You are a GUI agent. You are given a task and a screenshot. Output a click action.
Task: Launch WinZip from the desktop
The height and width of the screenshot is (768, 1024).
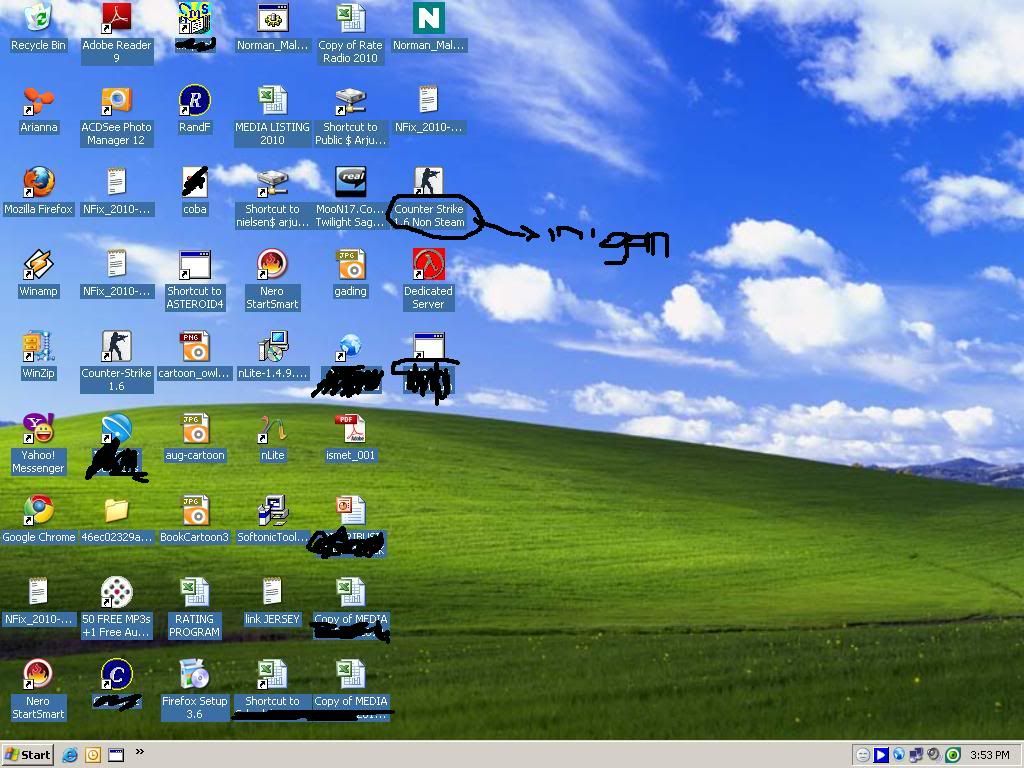[39, 355]
